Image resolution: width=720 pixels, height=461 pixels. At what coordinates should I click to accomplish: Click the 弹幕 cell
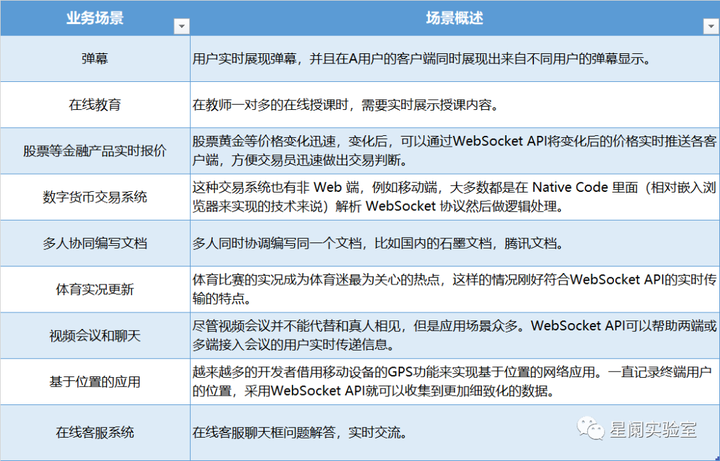95,59
